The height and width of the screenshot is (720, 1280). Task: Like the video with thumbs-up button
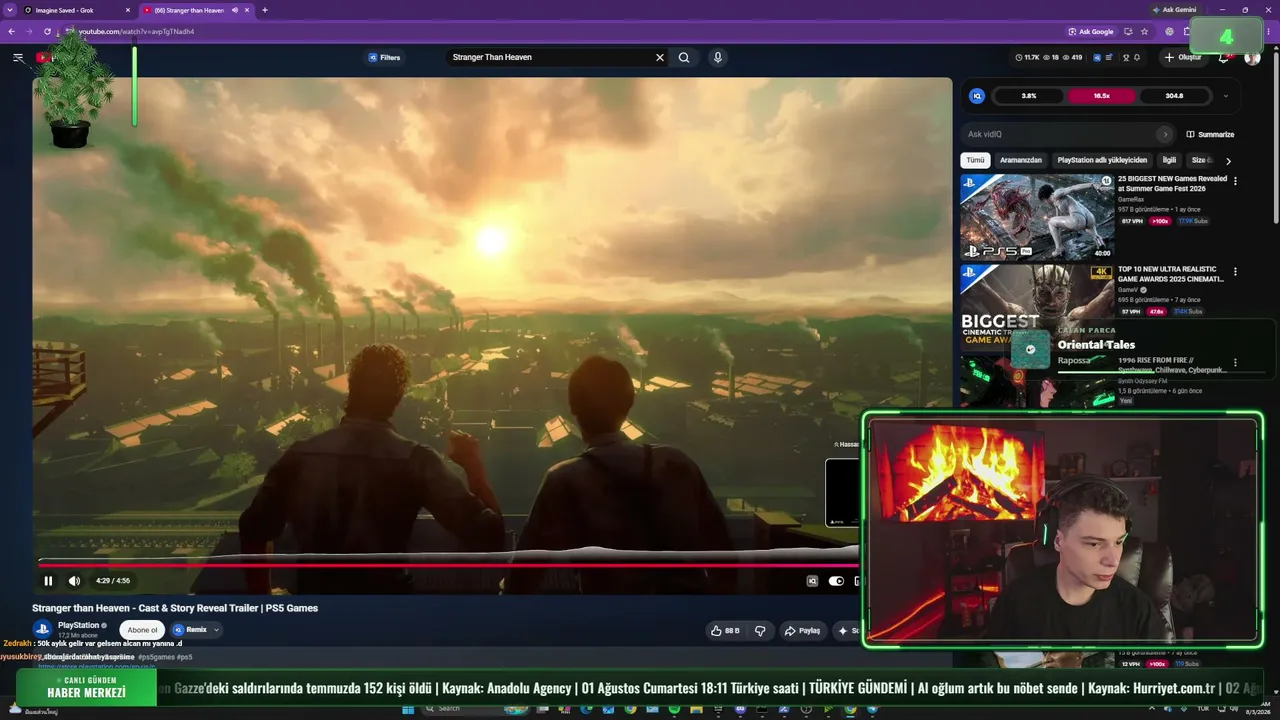[725, 631]
